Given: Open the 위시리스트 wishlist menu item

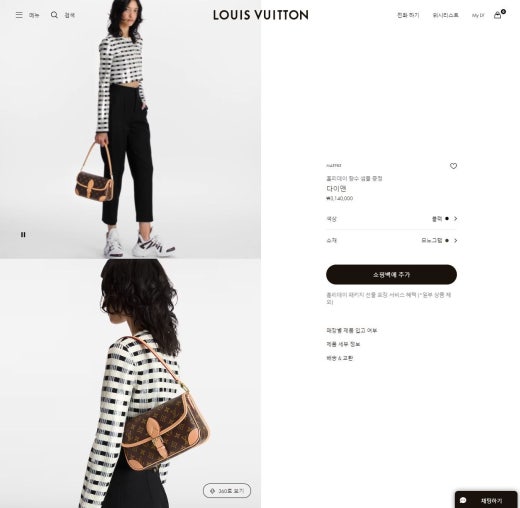Looking at the screenshot, I should coord(445,15).
